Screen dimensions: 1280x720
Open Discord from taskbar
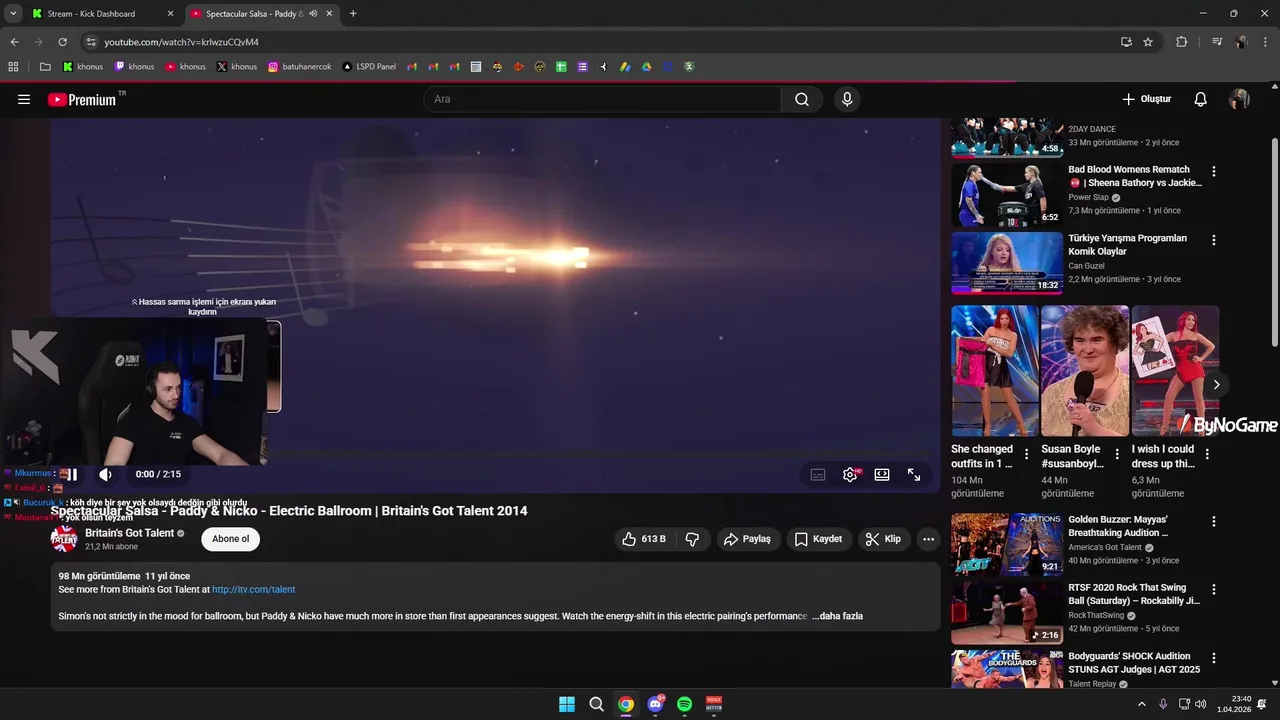(x=655, y=704)
